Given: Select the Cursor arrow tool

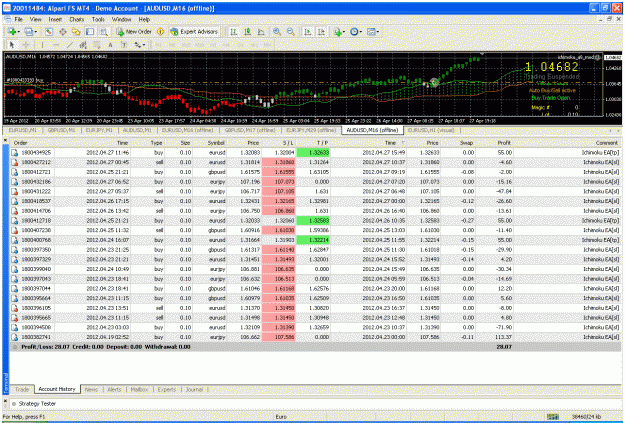Looking at the screenshot, I should [12, 45].
